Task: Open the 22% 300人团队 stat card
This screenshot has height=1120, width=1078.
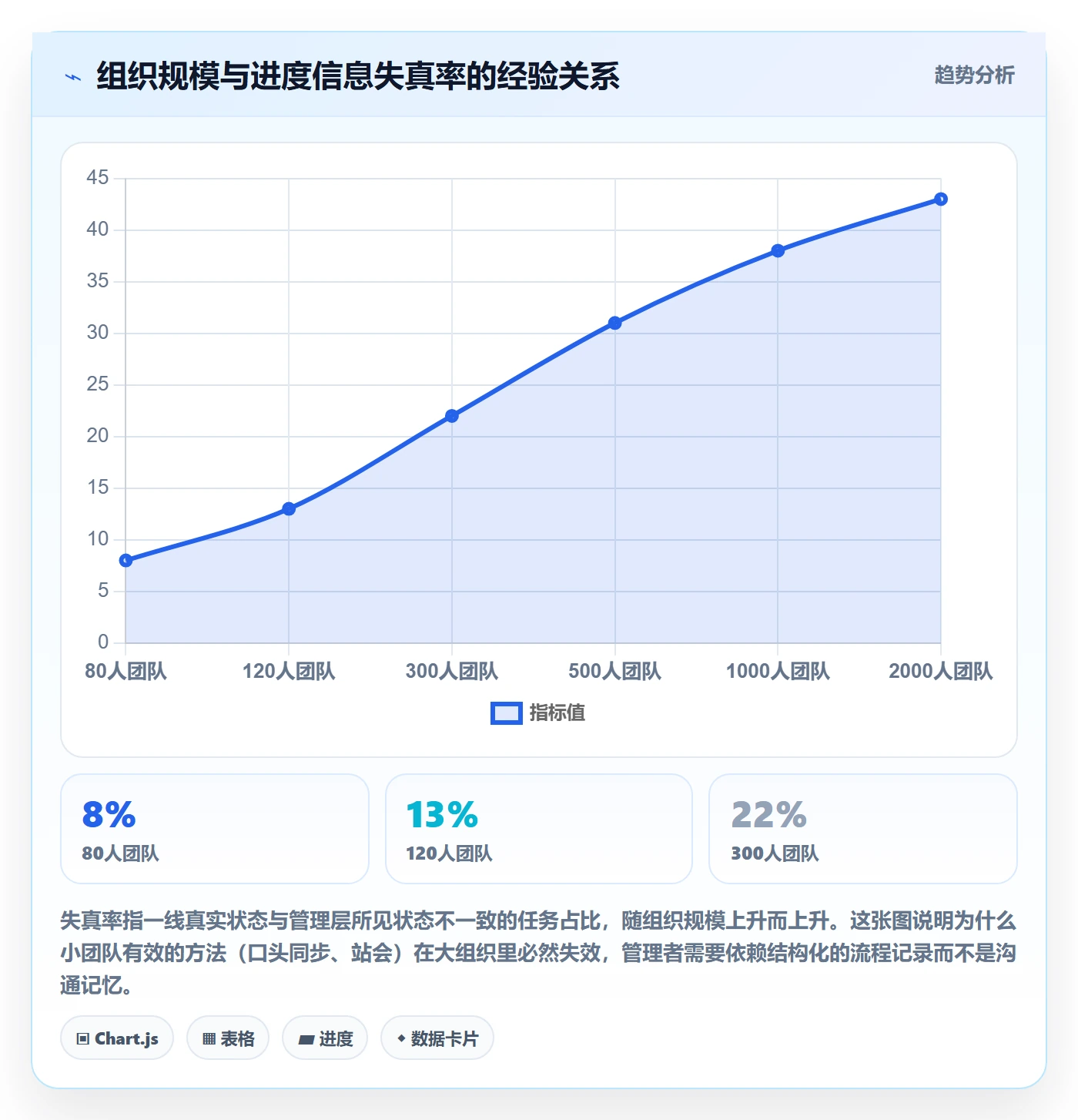Action: click(x=863, y=829)
